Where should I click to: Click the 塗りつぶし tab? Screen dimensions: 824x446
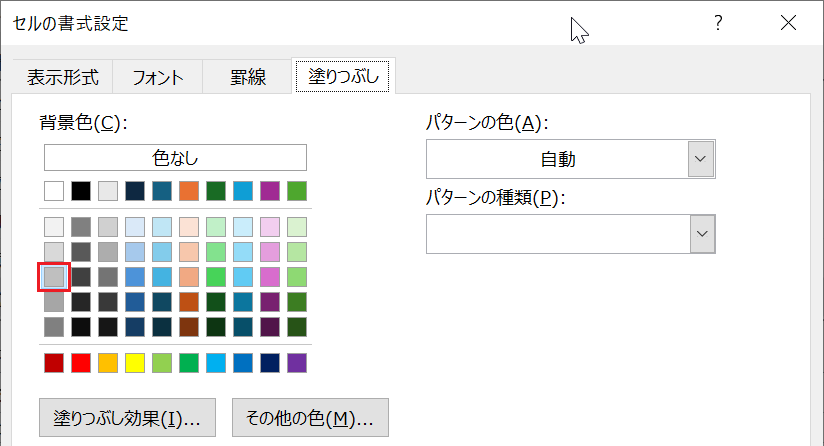click(x=343, y=76)
